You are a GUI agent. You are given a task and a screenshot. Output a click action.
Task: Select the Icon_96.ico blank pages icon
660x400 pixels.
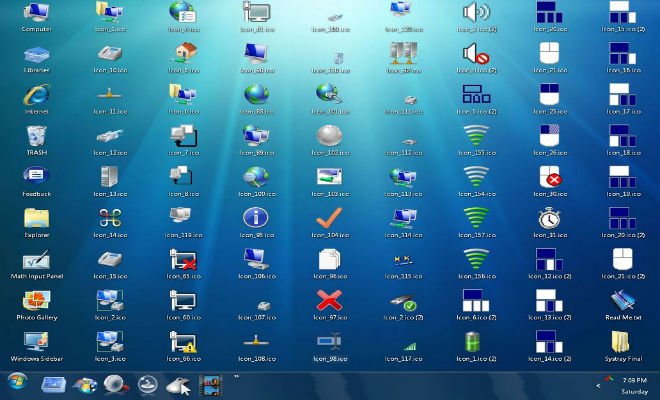pyautogui.click(x=329, y=259)
